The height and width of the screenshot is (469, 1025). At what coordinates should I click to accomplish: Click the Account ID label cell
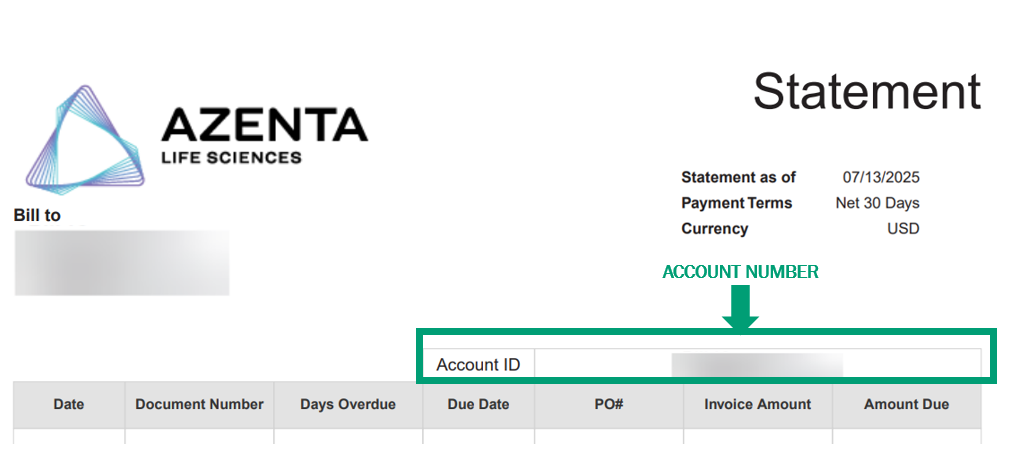[x=478, y=365]
